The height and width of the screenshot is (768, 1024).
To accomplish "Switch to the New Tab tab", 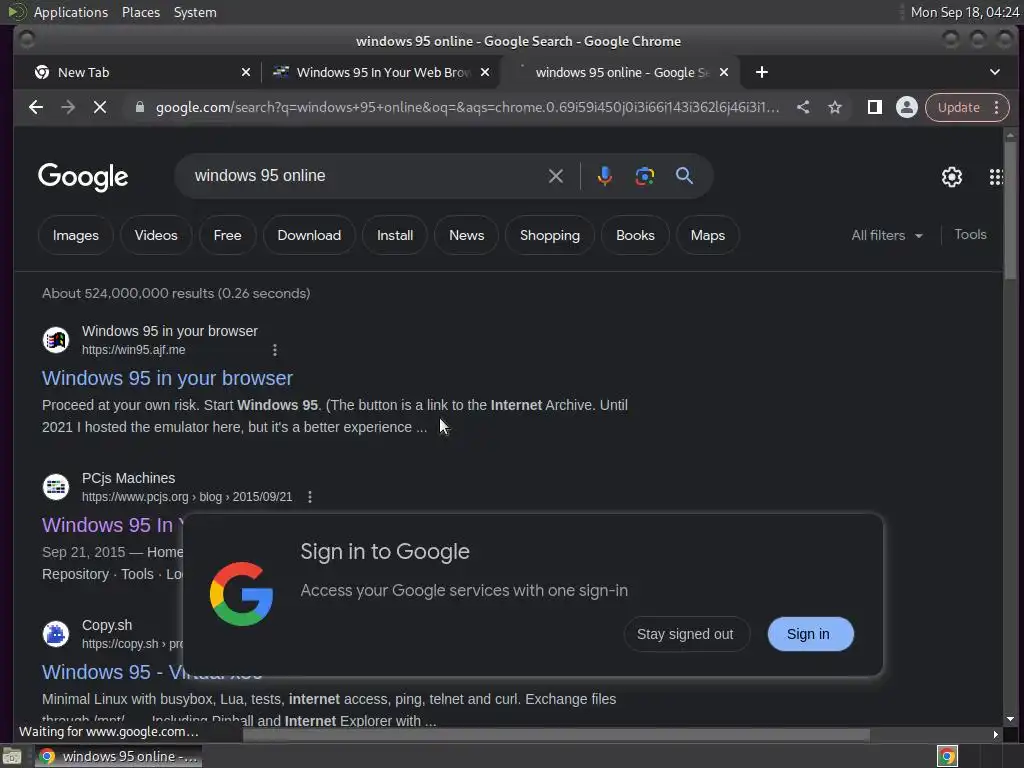I will tap(137, 72).
